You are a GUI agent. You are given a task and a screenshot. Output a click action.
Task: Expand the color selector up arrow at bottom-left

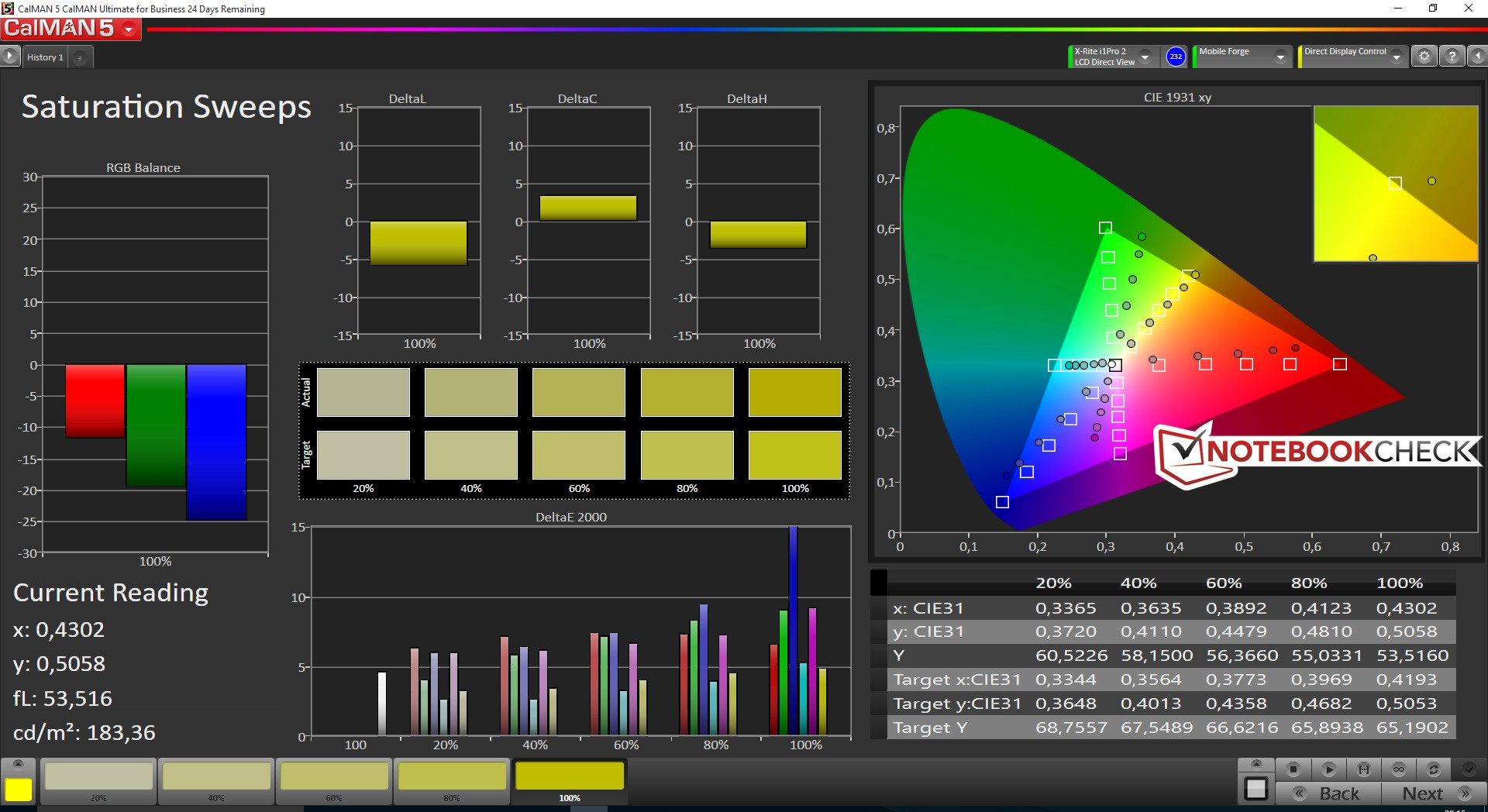(x=19, y=764)
